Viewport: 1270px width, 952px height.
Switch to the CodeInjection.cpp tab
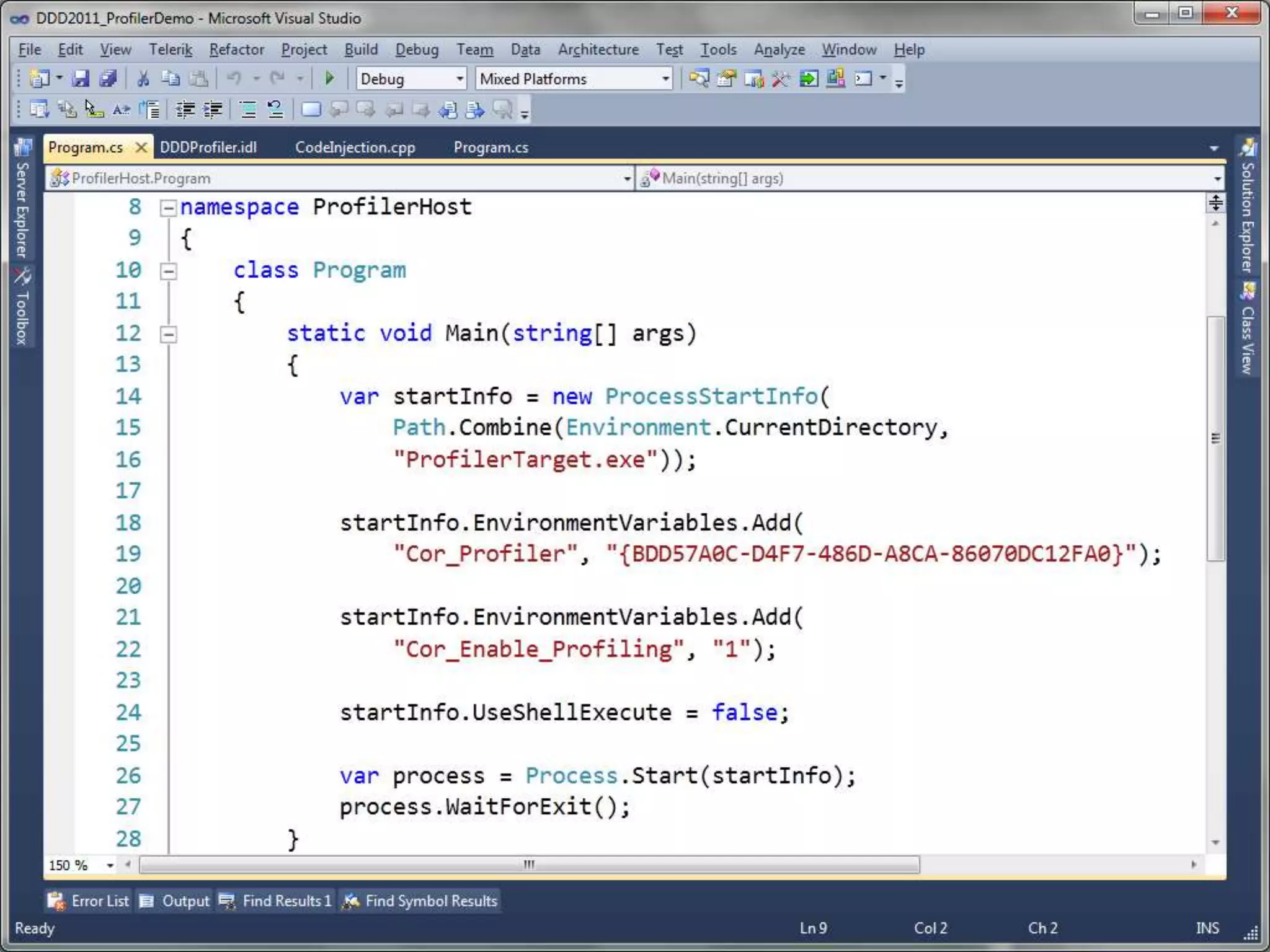coord(355,148)
